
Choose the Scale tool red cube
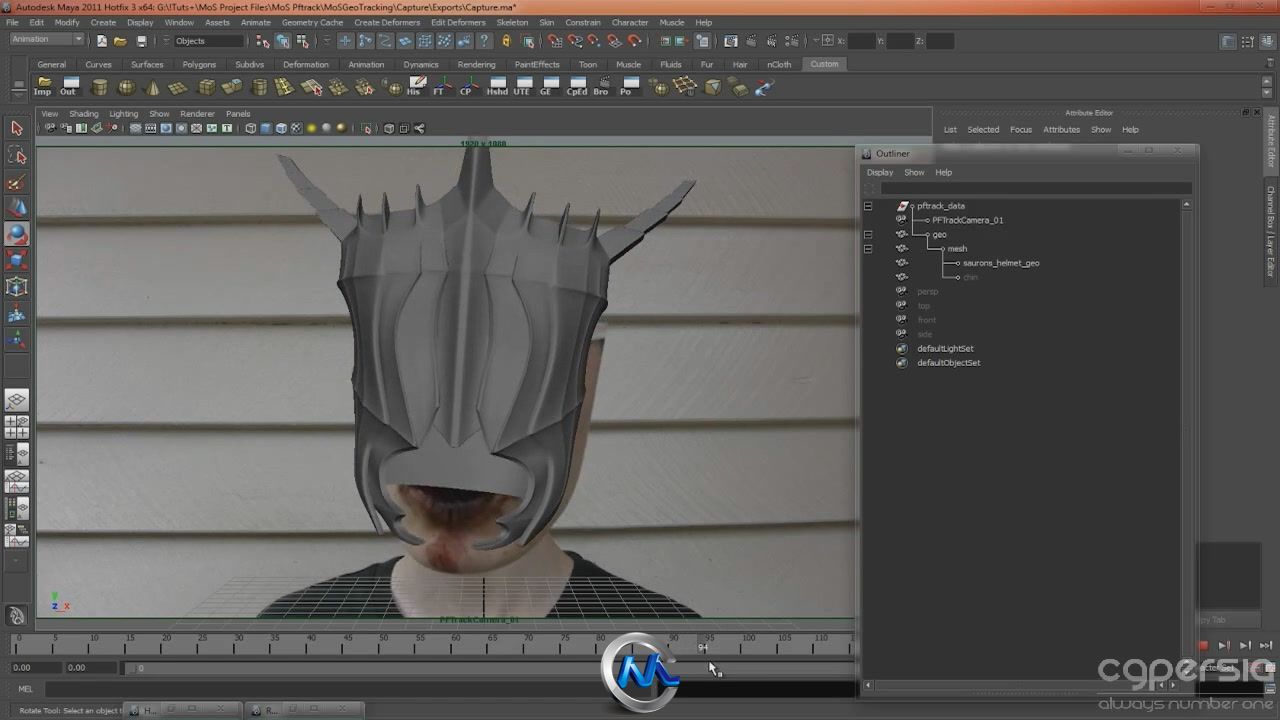coord(17,260)
